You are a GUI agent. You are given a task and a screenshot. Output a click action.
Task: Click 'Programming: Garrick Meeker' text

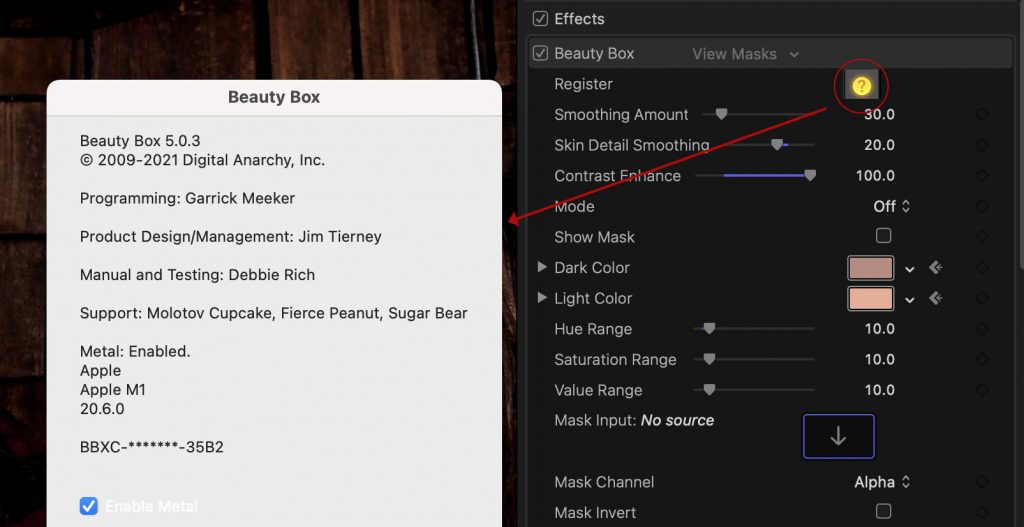[x=187, y=198]
